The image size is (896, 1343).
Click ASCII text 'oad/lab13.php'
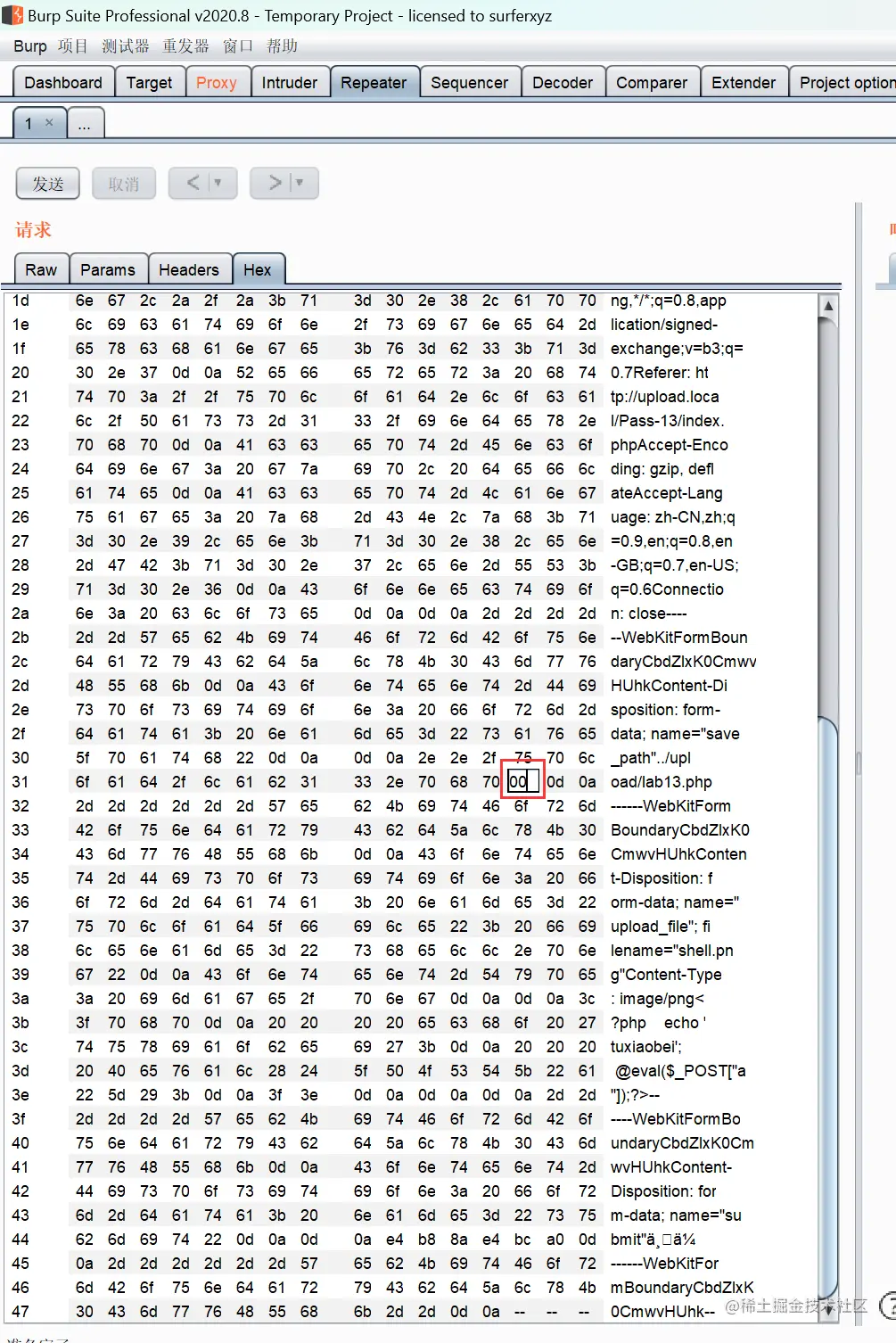click(x=661, y=782)
